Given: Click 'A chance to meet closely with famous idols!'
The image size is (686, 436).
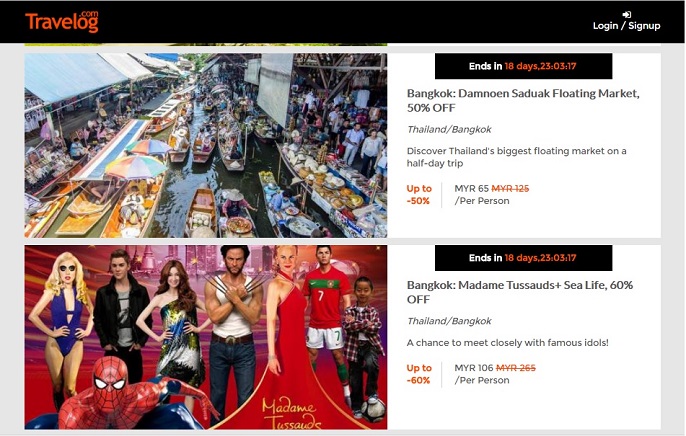Looking at the screenshot, I should (x=508, y=342).
